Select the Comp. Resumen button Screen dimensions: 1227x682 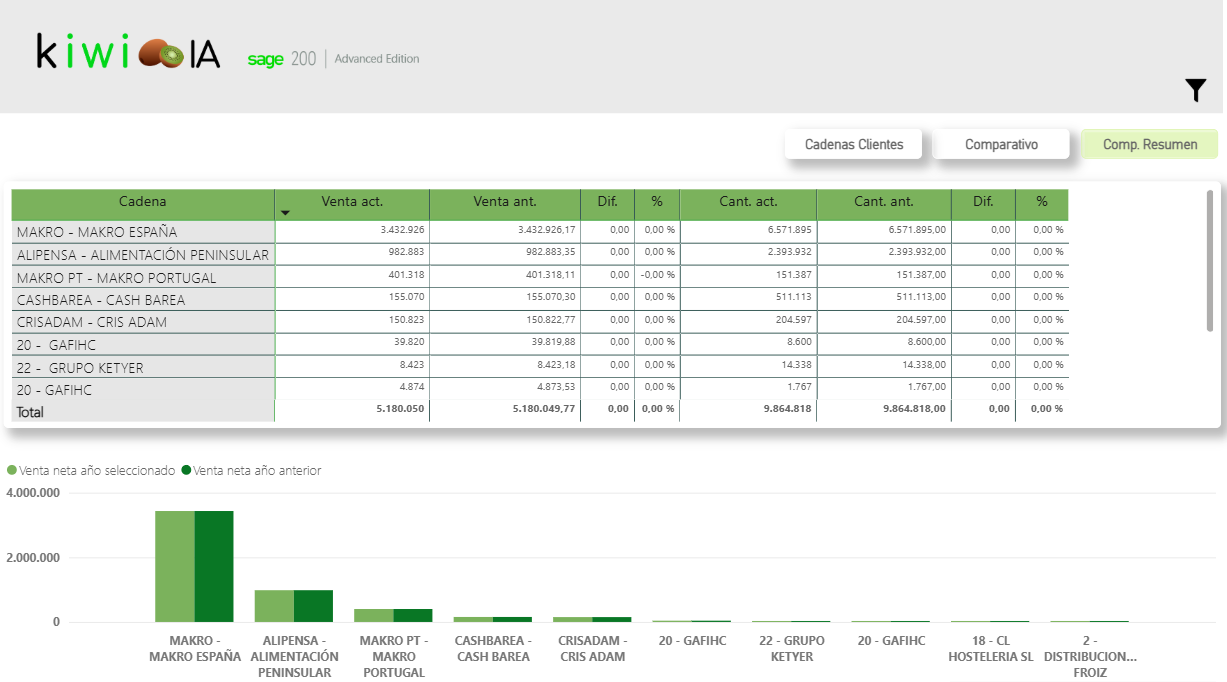[x=1149, y=145]
